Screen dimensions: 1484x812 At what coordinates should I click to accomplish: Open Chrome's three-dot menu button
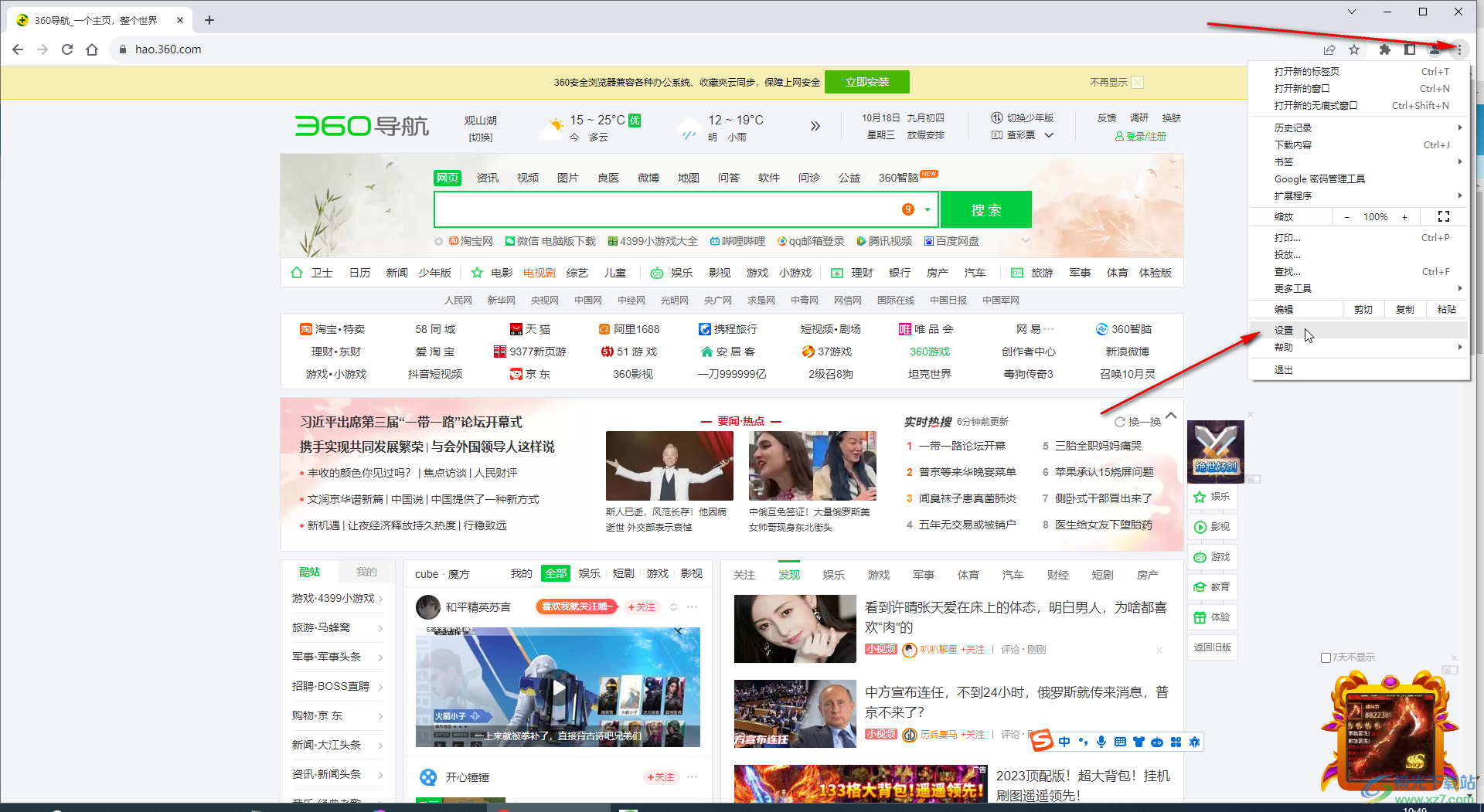pos(1458,49)
